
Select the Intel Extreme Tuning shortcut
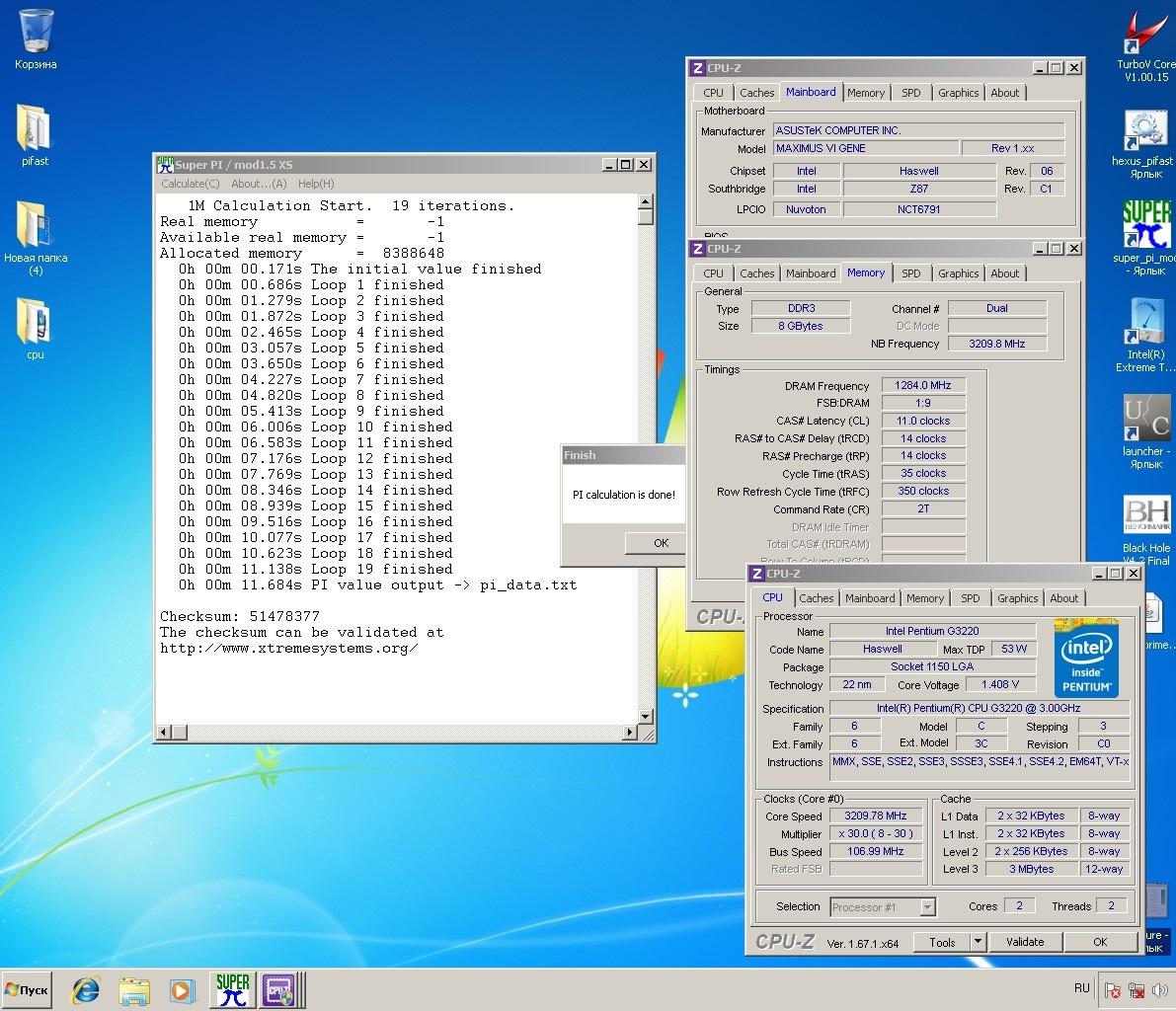[x=1144, y=323]
